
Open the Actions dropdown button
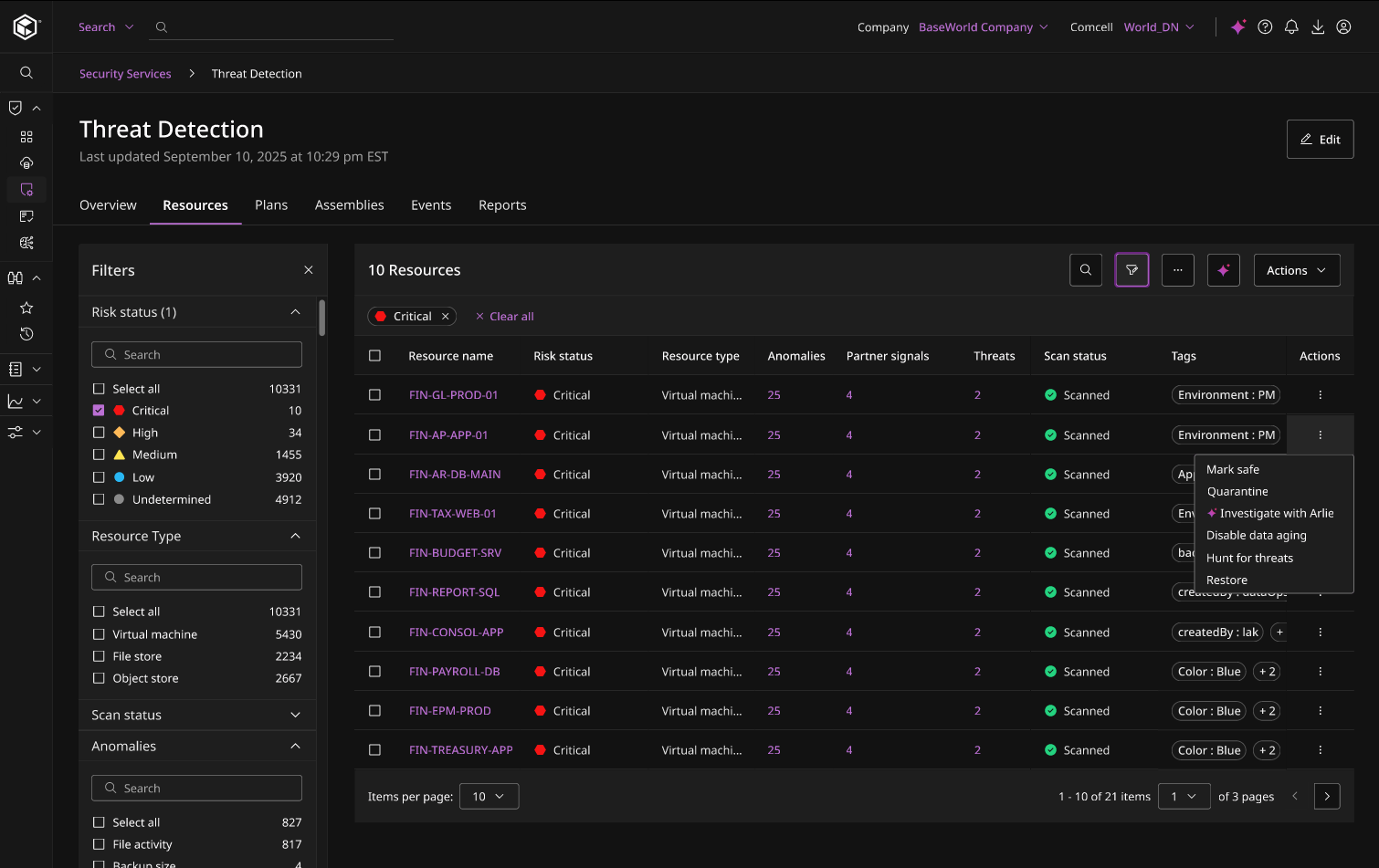click(1296, 270)
